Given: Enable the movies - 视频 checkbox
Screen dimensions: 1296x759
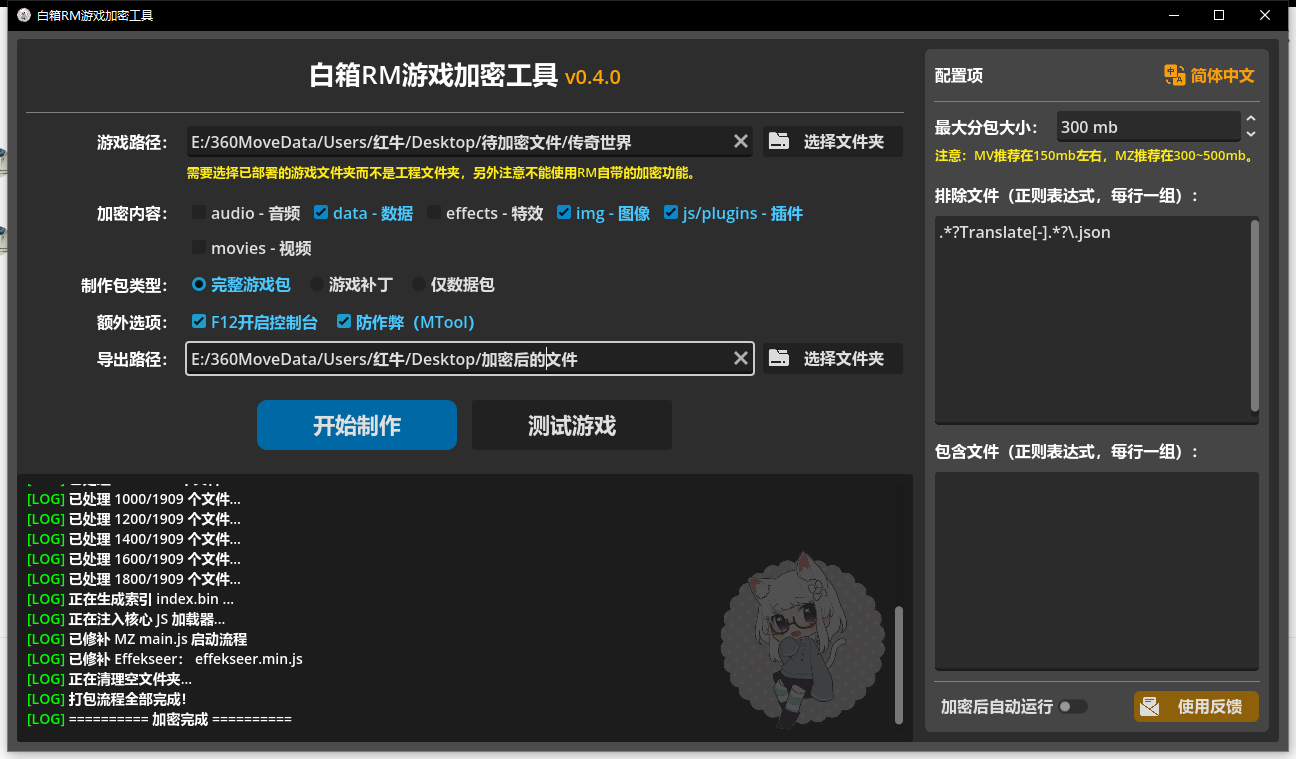Looking at the screenshot, I should (x=199, y=247).
